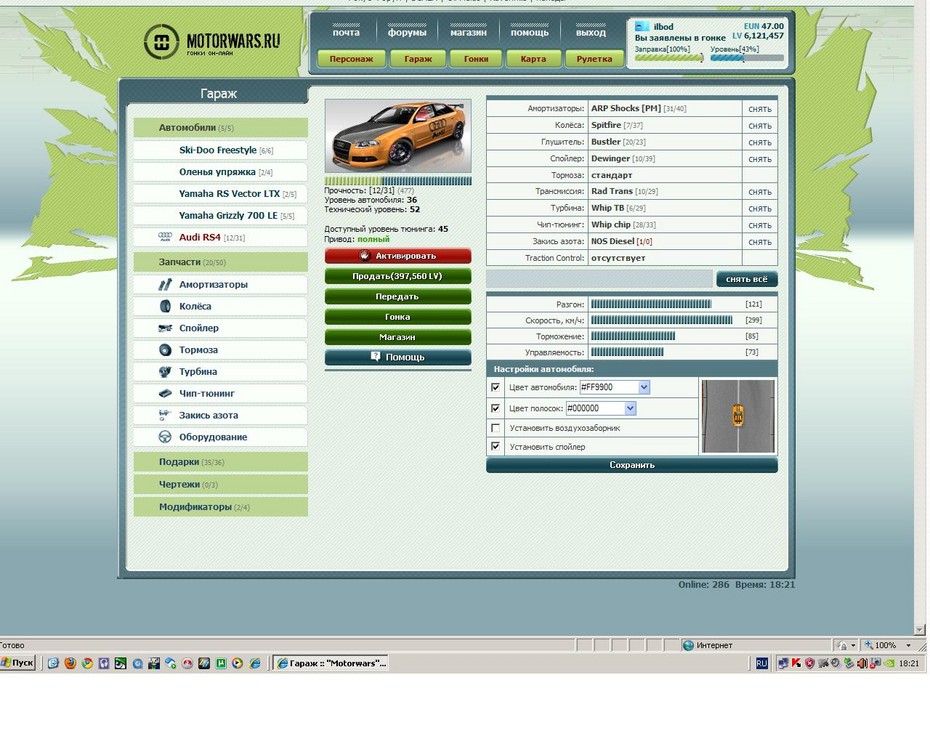Open the Оборудование steering wheel category
Viewport: 930px width, 744px height.
point(220,437)
